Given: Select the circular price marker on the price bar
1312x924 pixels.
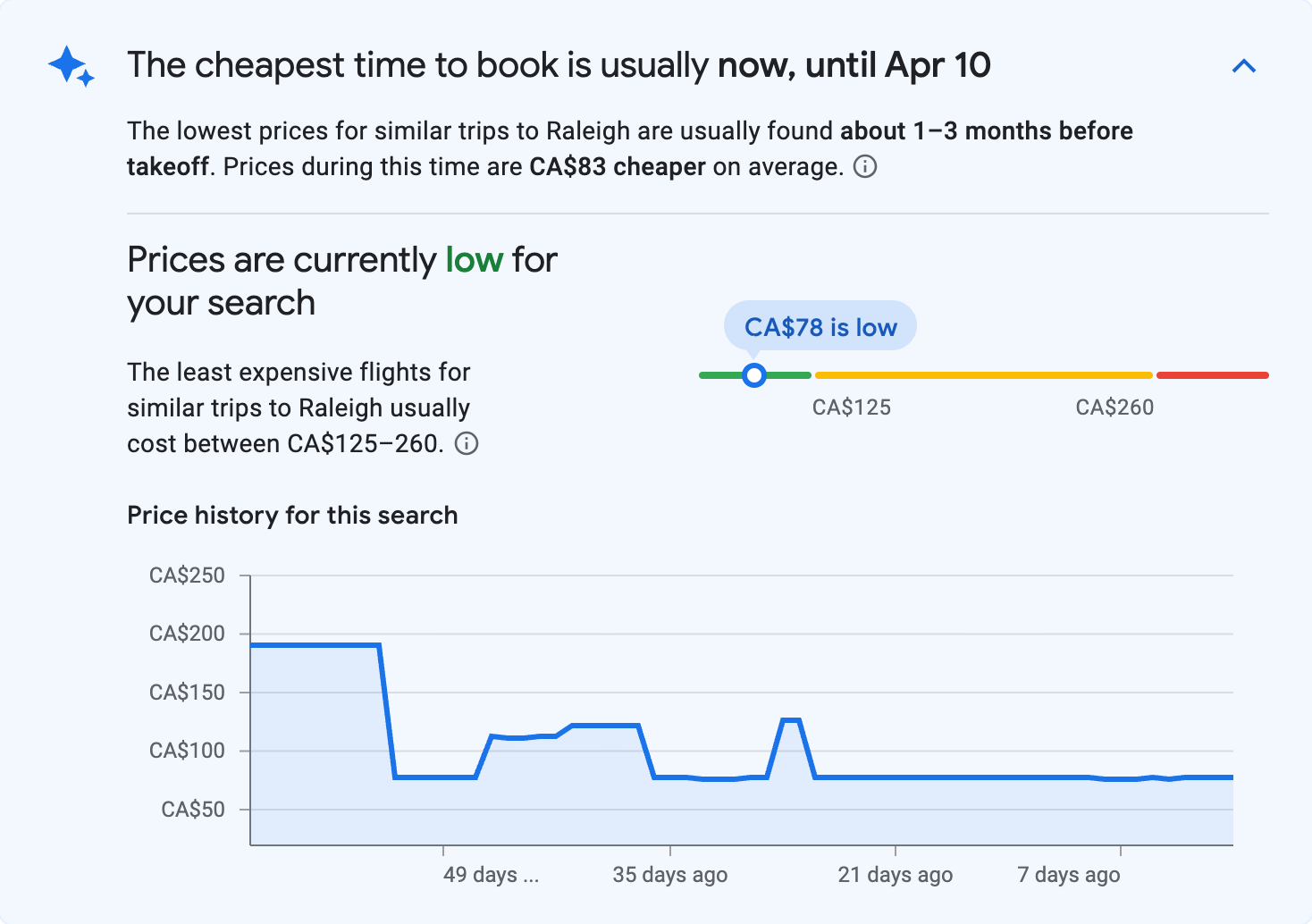Looking at the screenshot, I should [754, 375].
